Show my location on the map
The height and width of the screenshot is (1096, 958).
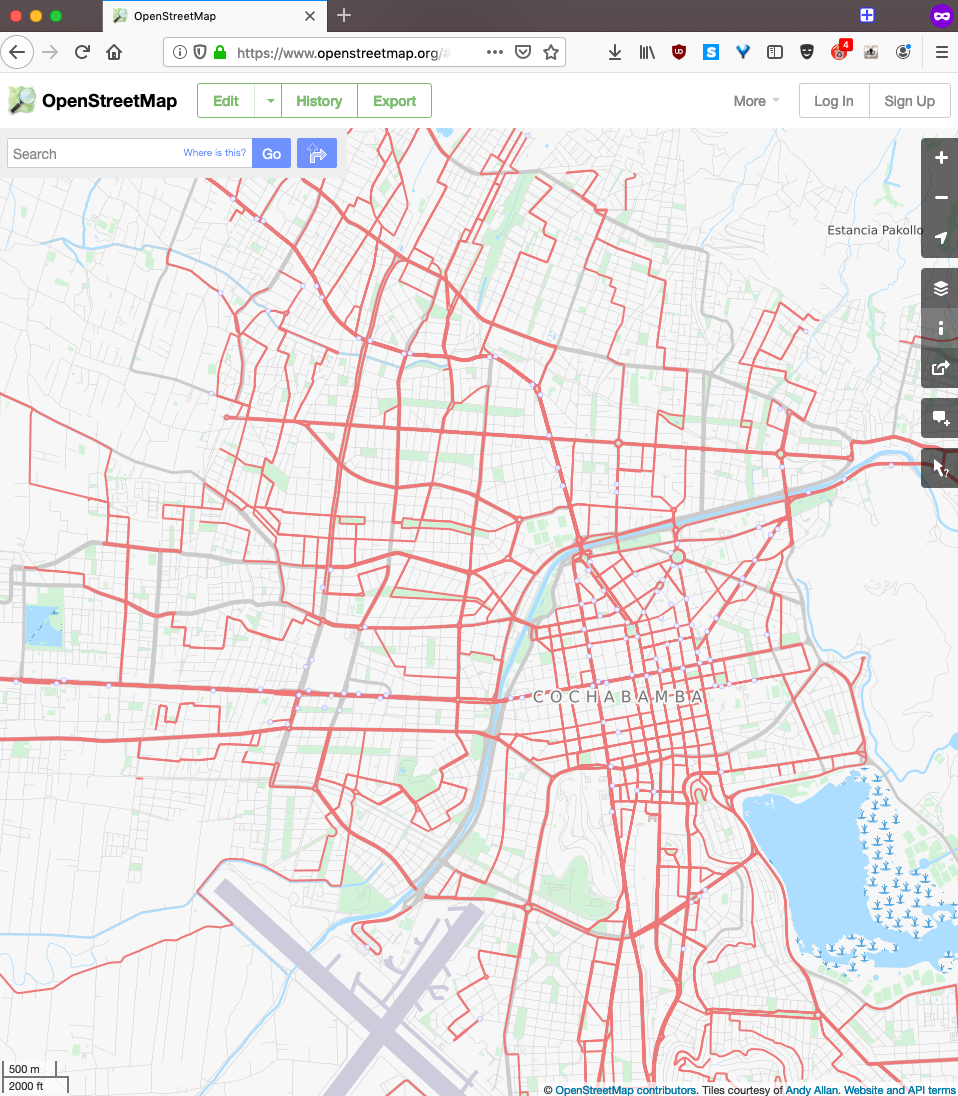941,238
